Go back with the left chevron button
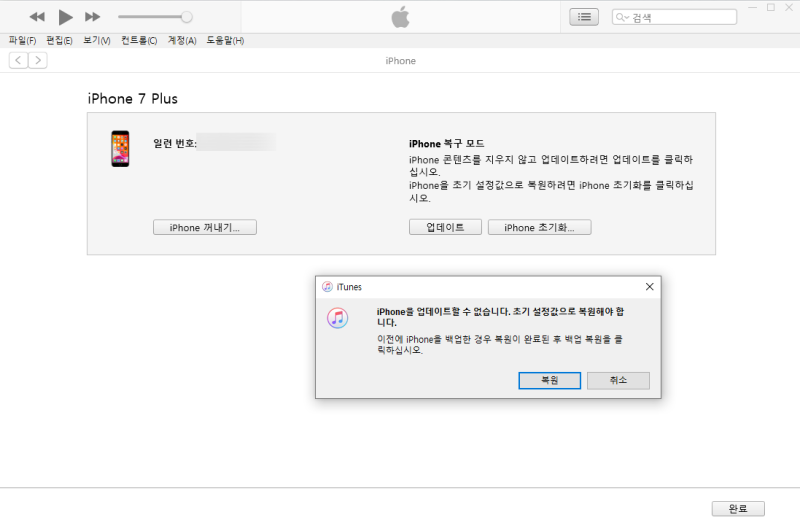 tap(18, 60)
